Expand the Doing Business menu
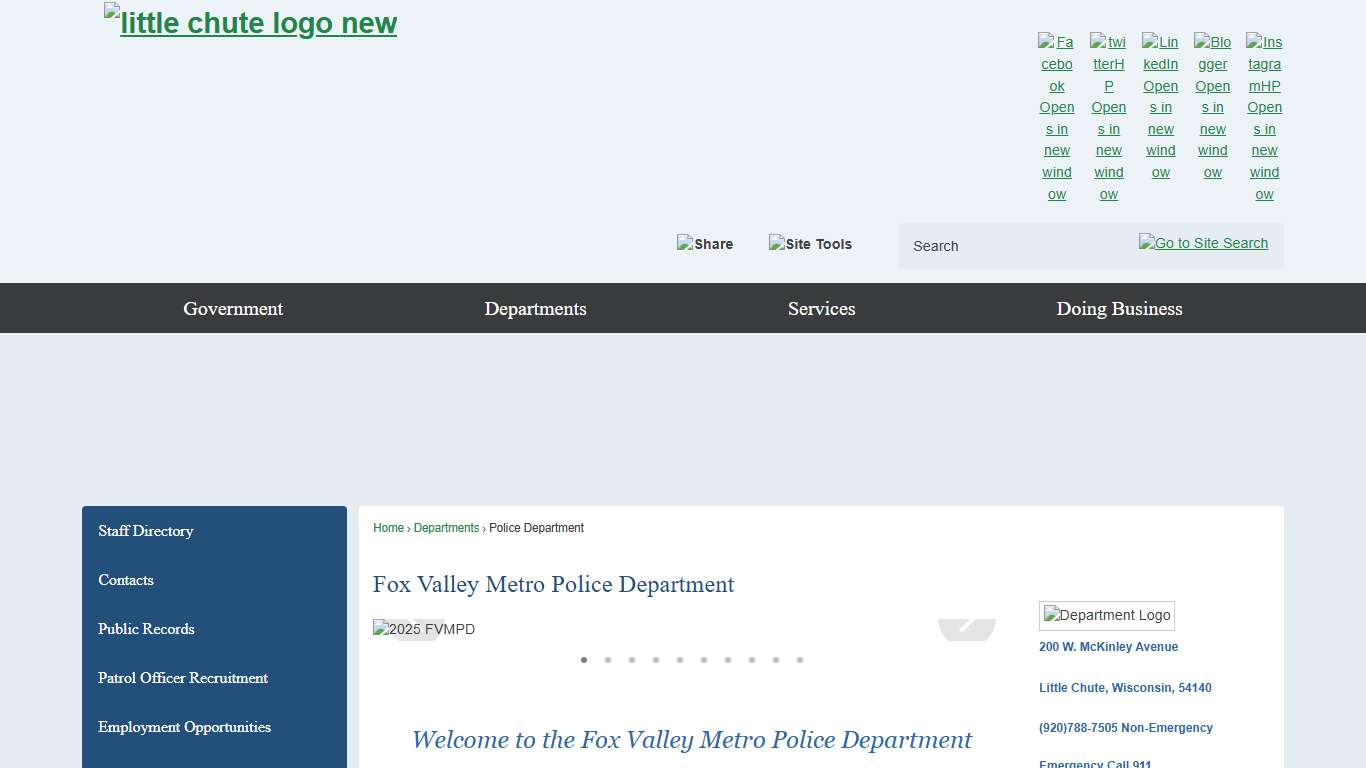 click(1119, 308)
